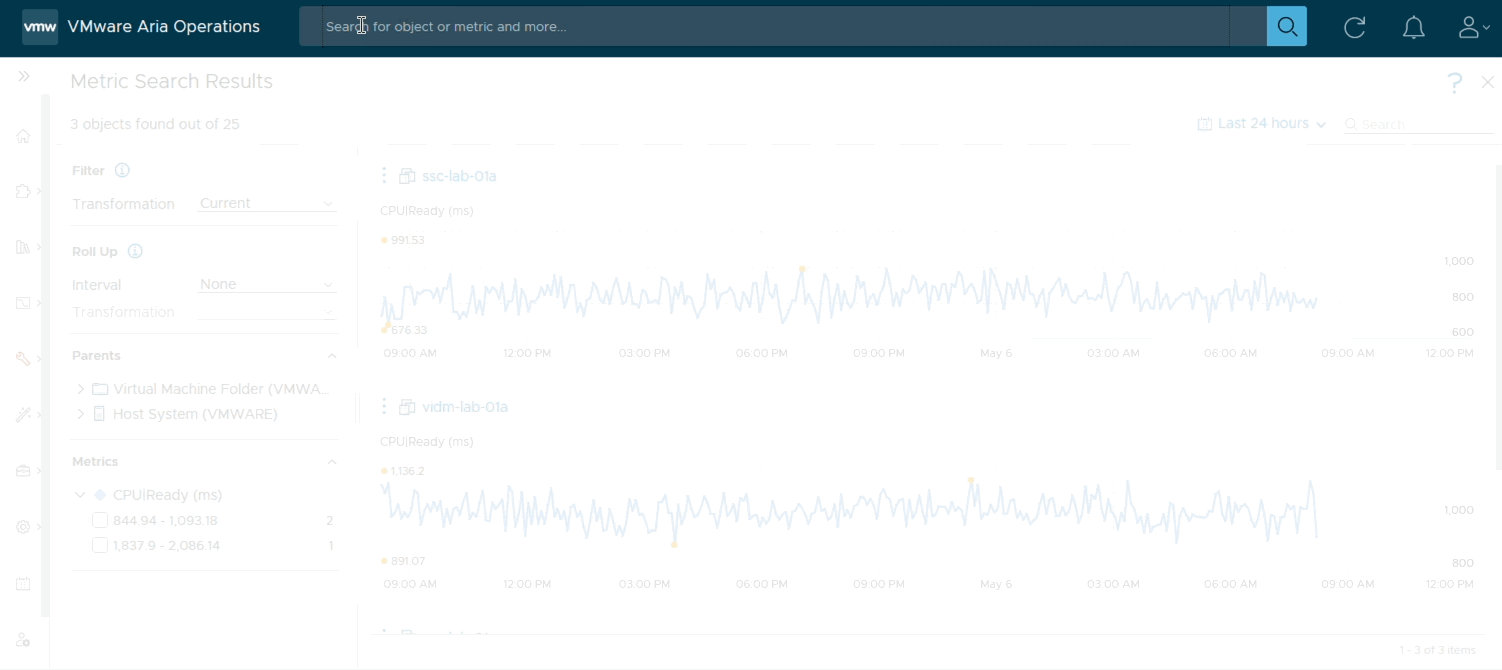Expand Virtual Machine Folder tree node
The width and height of the screenshot is (1502, 670).
click(81, 389)
